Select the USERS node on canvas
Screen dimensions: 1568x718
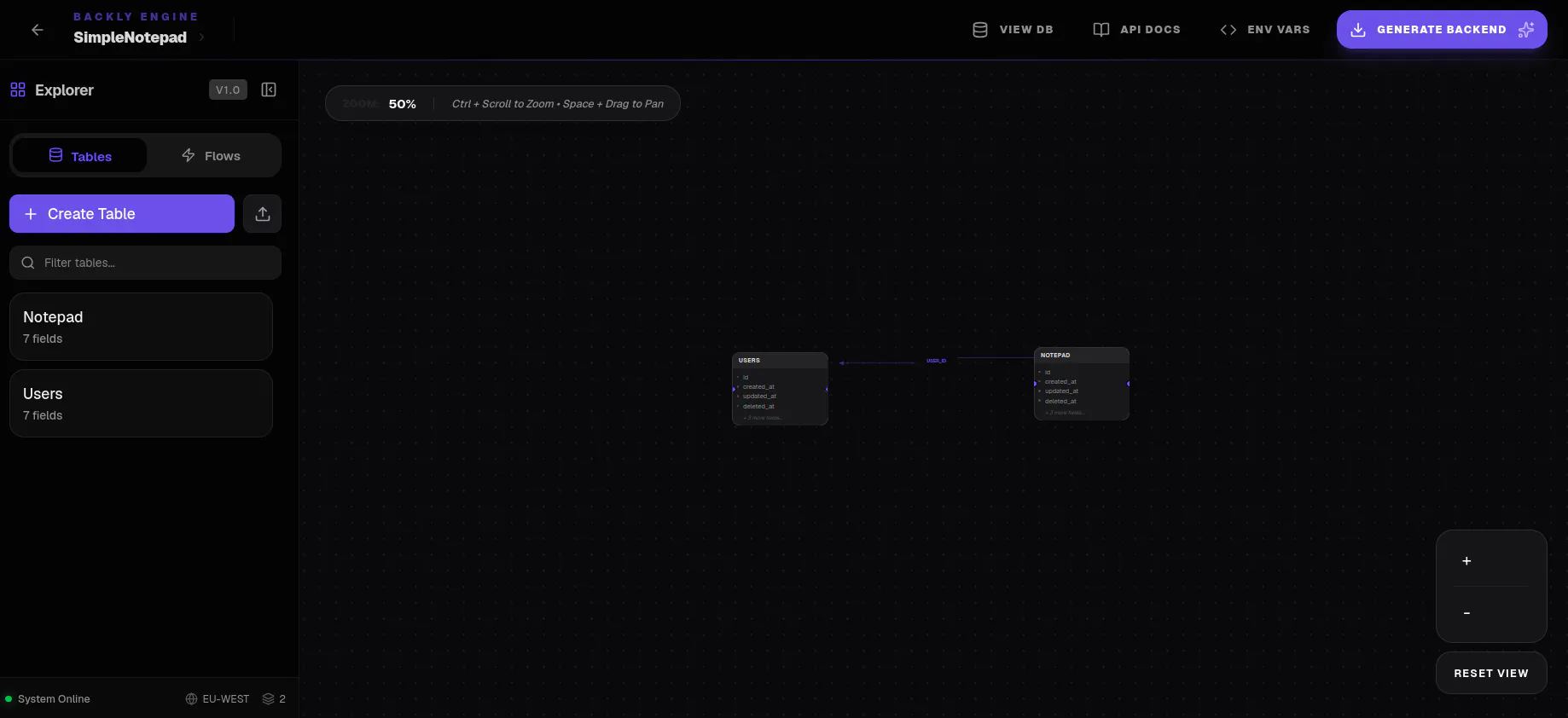click(780, 389)
